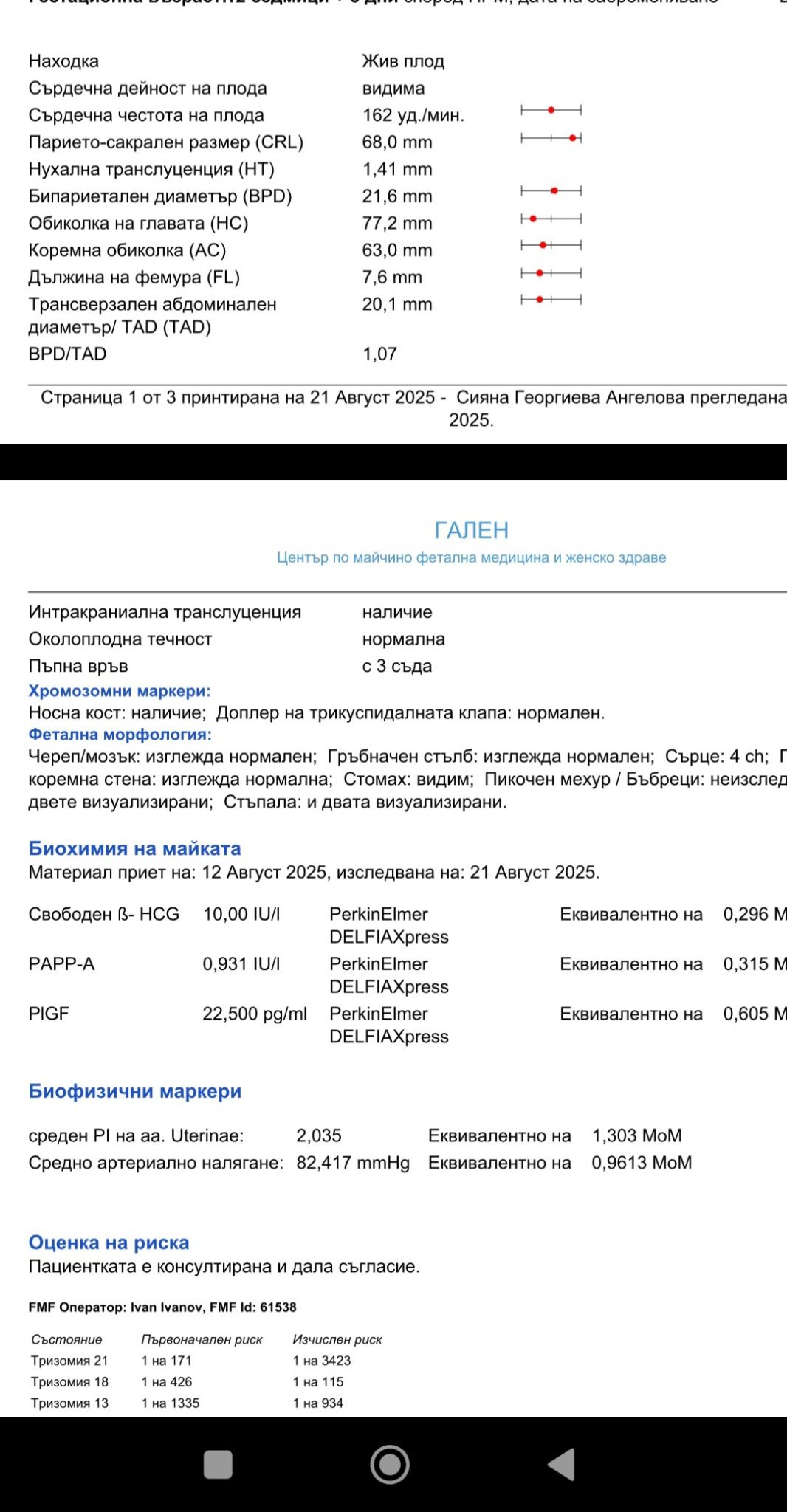787x1512 pixels.
Task: Click the Тризомия 21 row label
Action: click(x=69, y=1361)
